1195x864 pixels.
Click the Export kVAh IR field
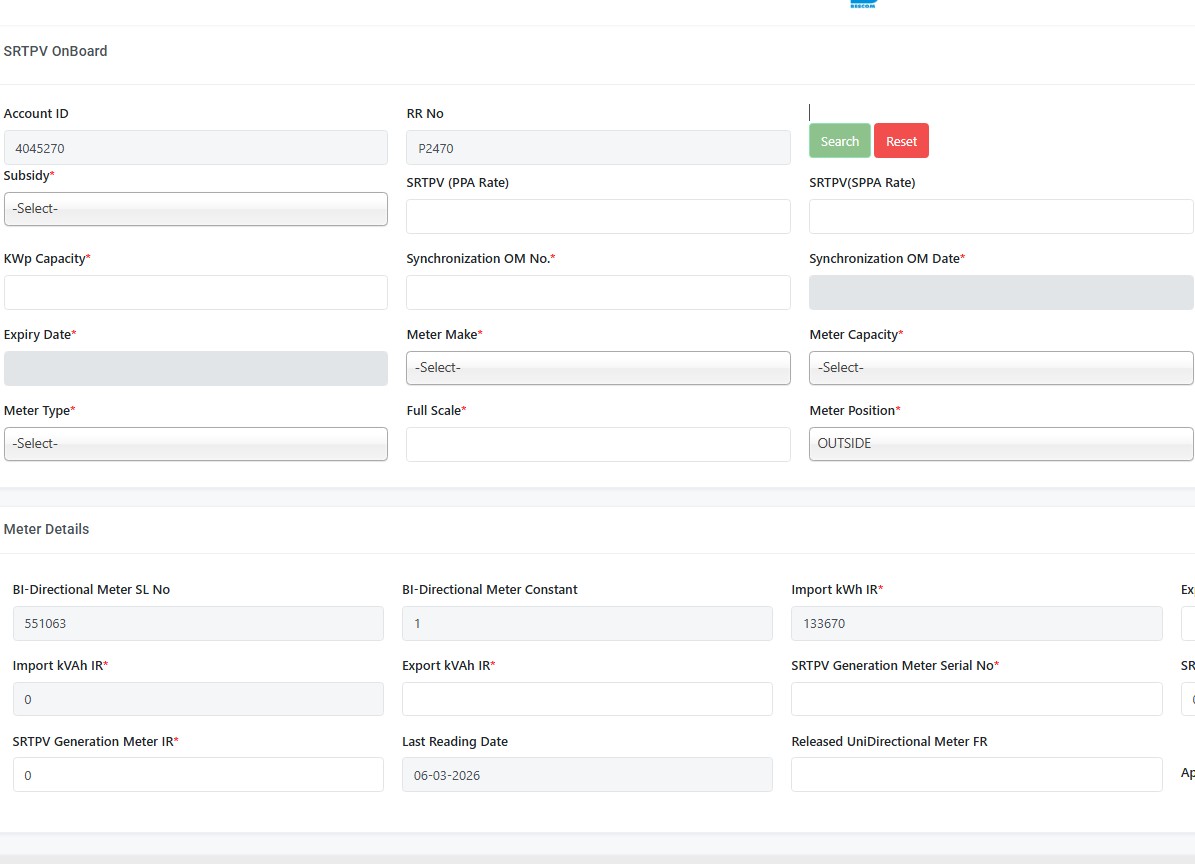(587, 699)
